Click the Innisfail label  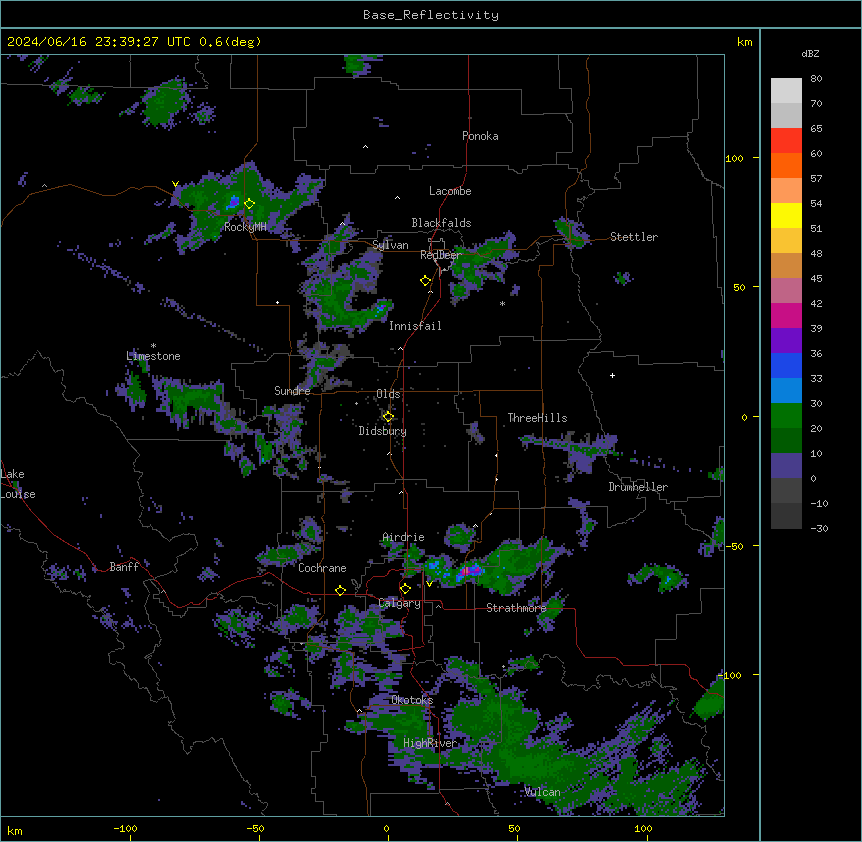415,326
